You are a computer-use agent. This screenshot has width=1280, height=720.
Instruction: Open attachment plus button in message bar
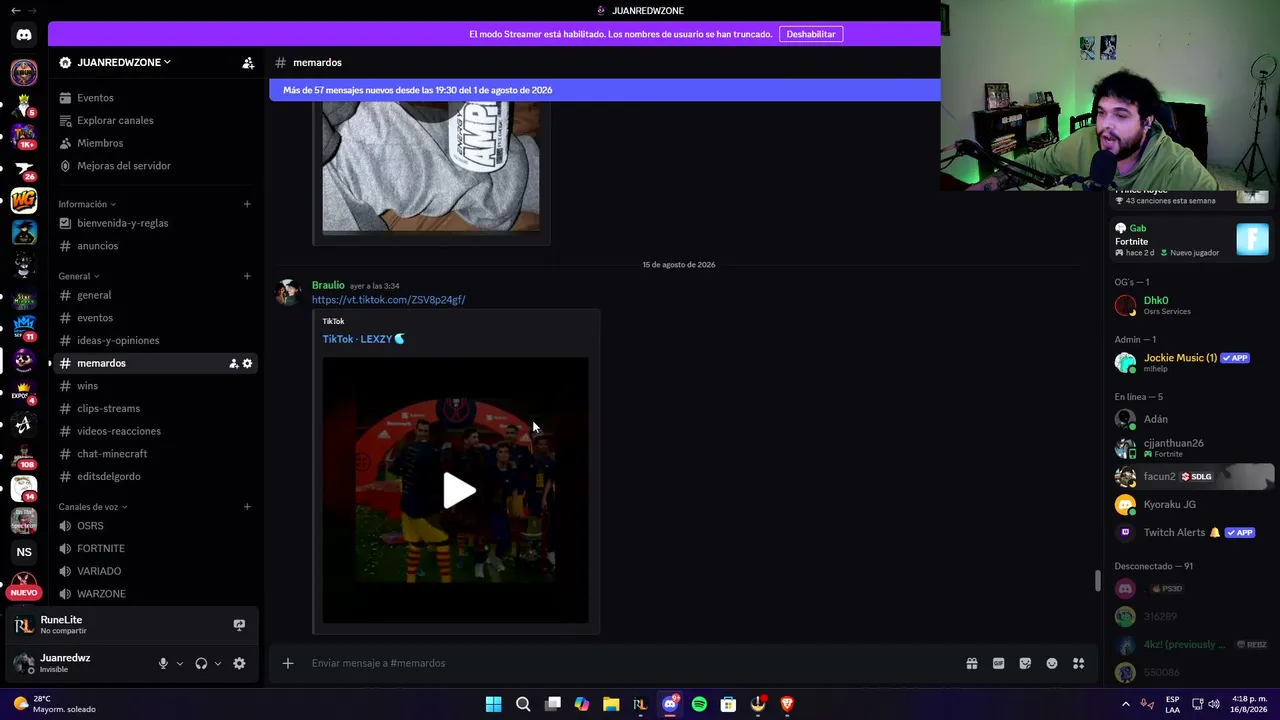tap(288, 663)
